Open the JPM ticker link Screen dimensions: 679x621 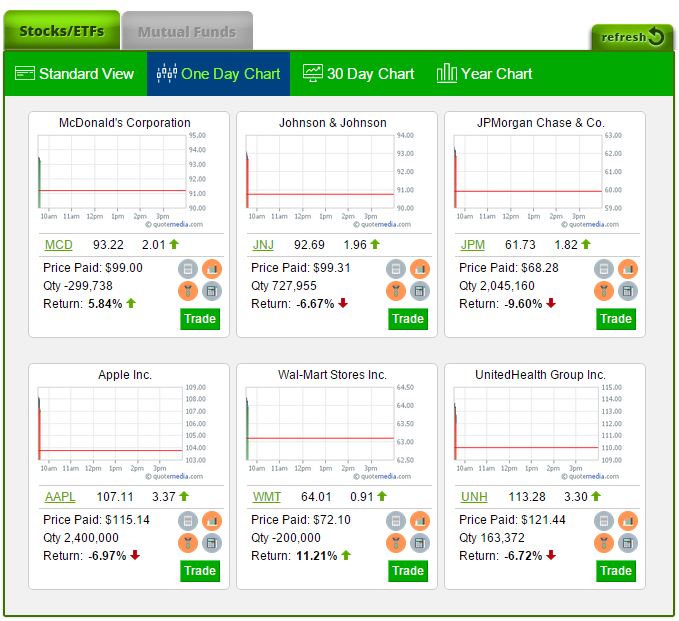(472, 245)
